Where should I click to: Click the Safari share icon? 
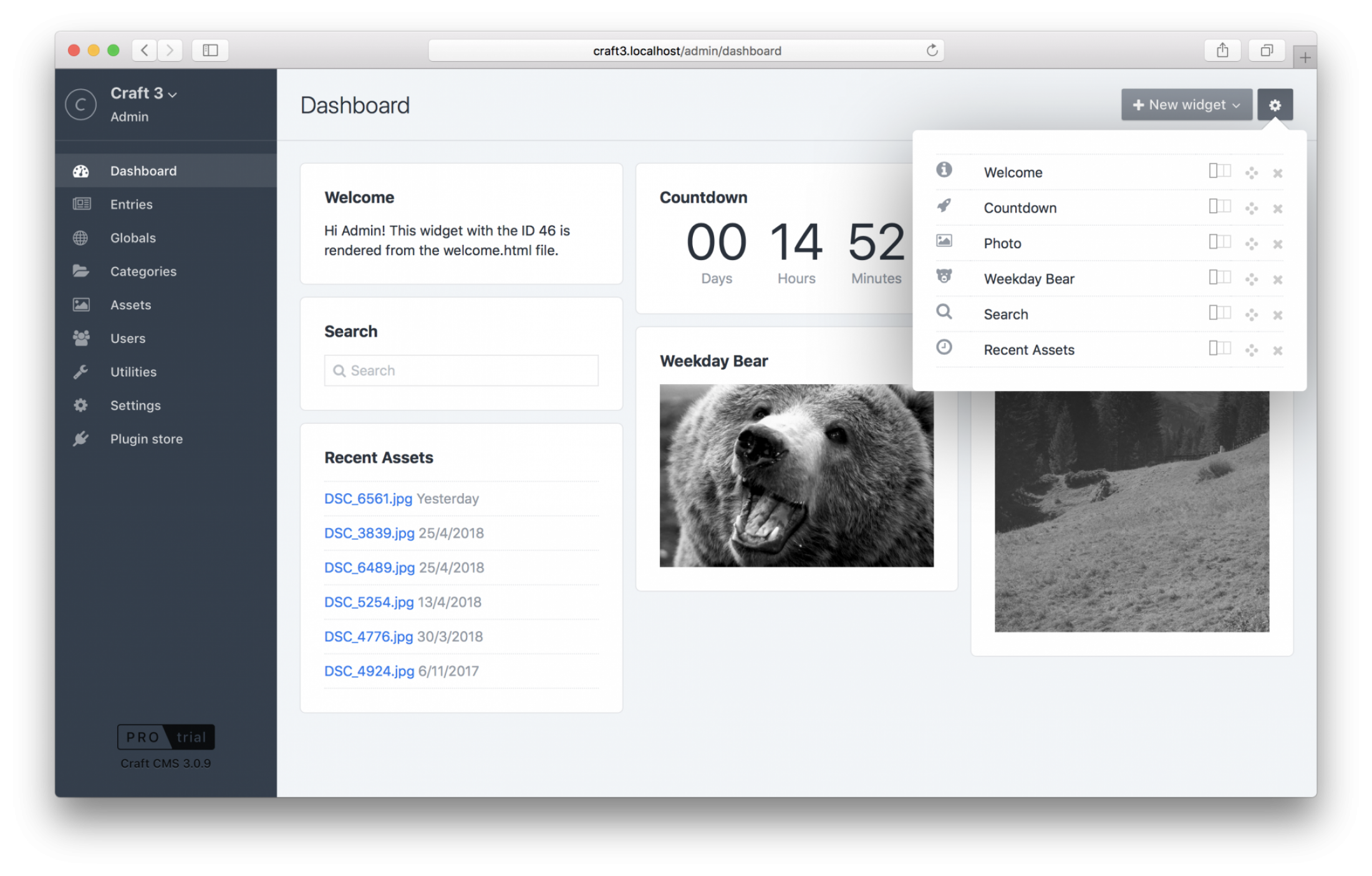[1222, 51]
